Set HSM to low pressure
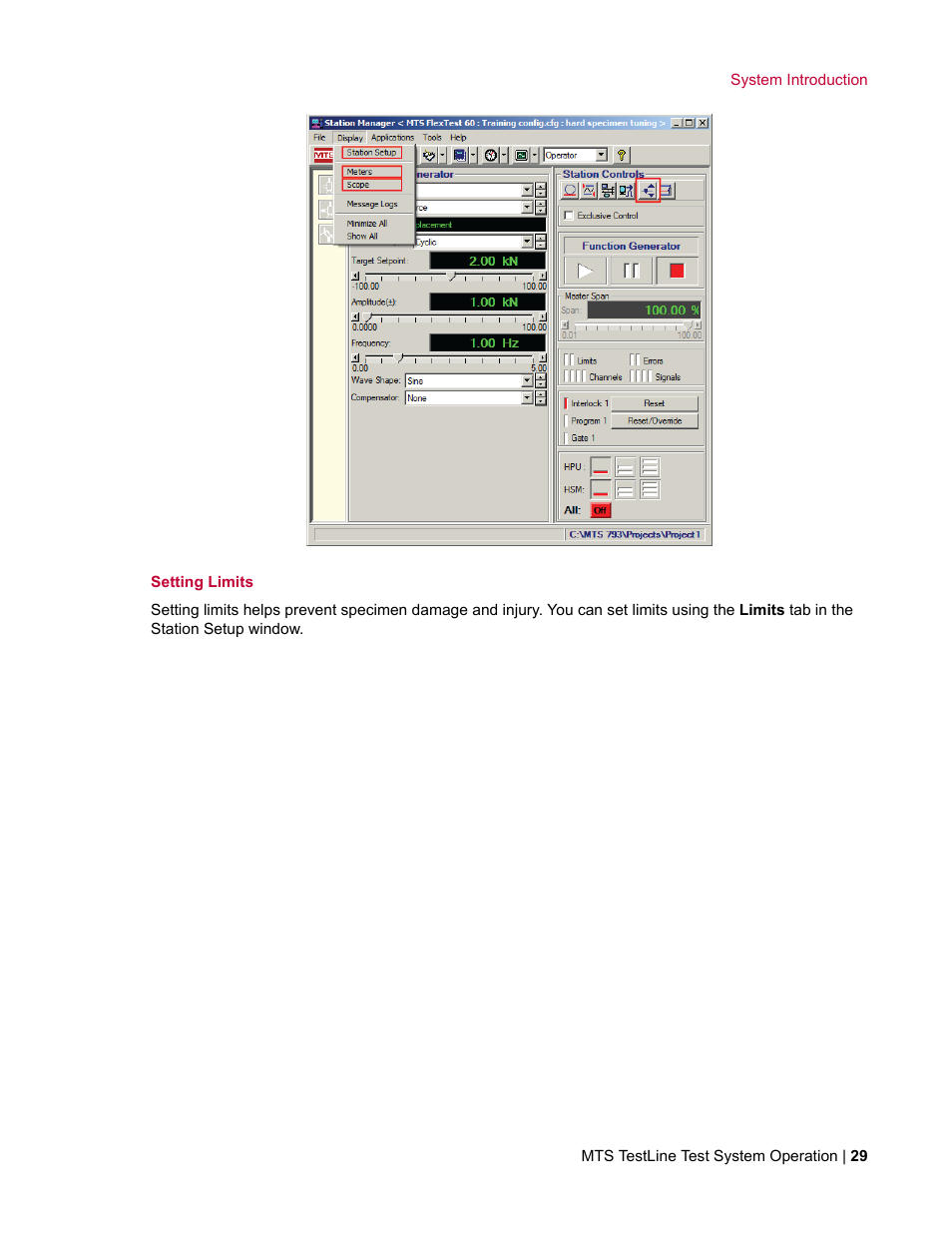 point(625,489)
